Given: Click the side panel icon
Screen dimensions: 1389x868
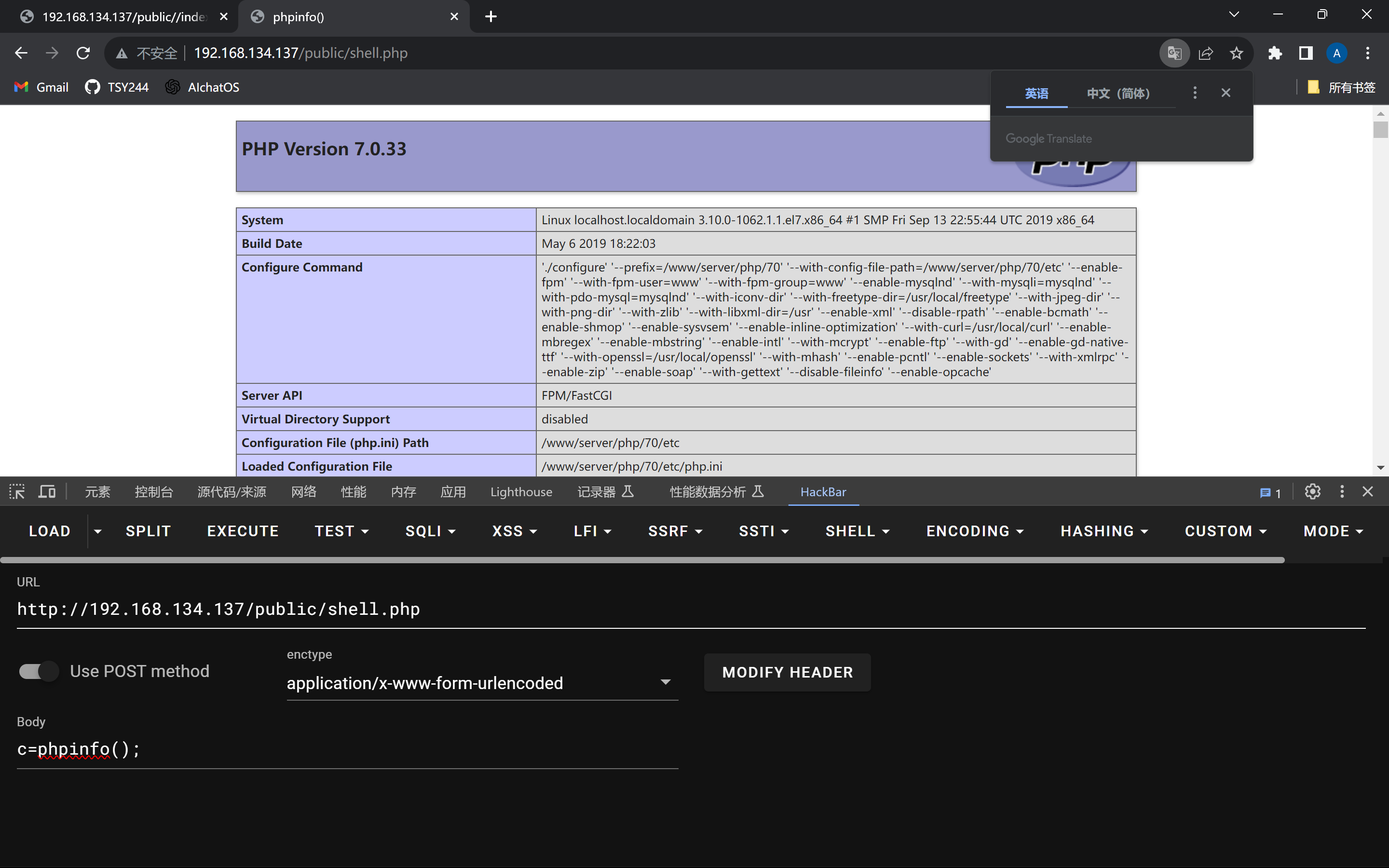Looking at the screenshot, I should (1306, 53).
